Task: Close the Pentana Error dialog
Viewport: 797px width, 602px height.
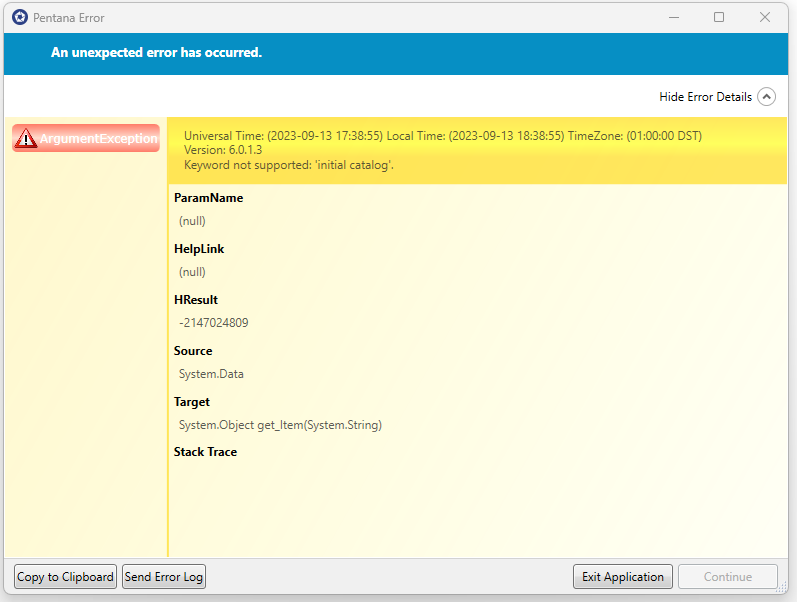Action: (x=765, y=17)
